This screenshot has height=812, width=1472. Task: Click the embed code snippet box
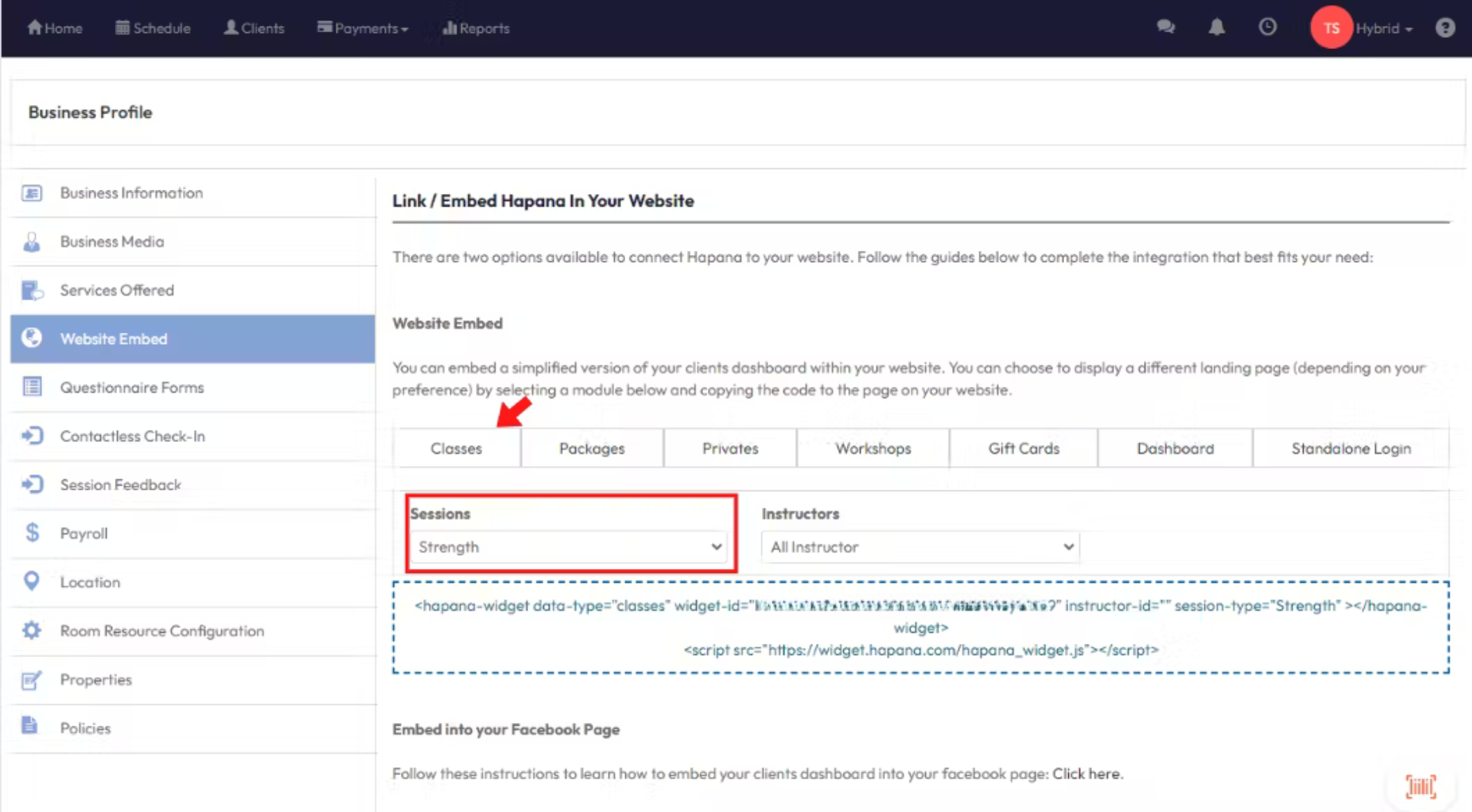coord(920,627)
